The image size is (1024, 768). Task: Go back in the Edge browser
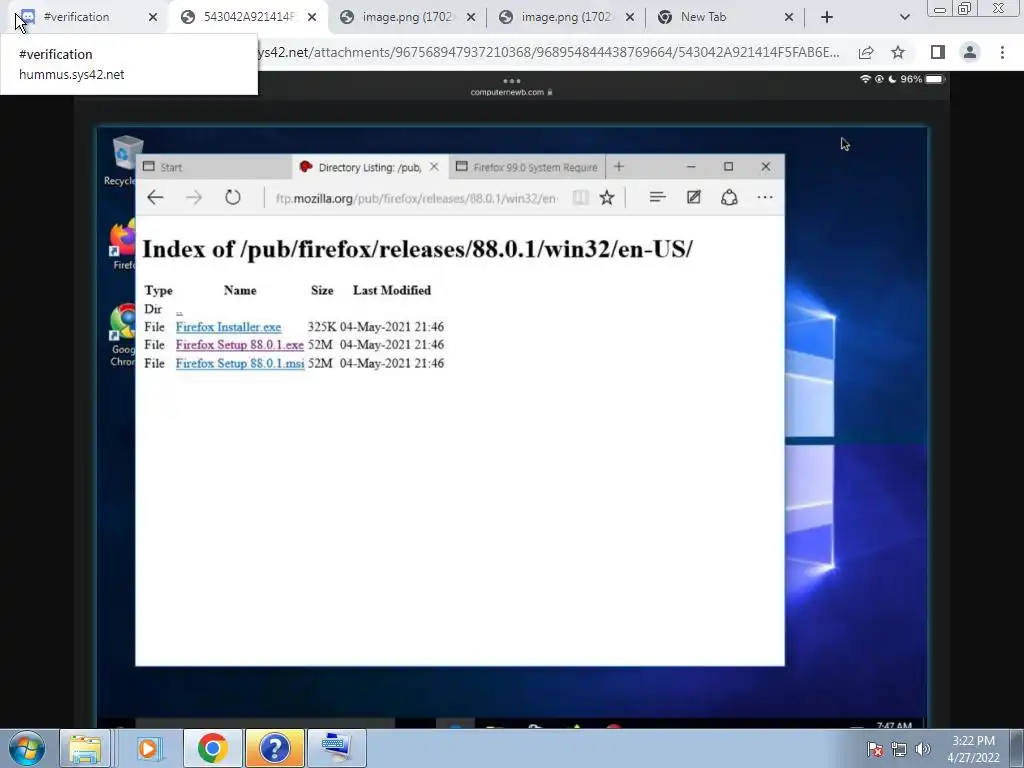click(x=155, y=197)
